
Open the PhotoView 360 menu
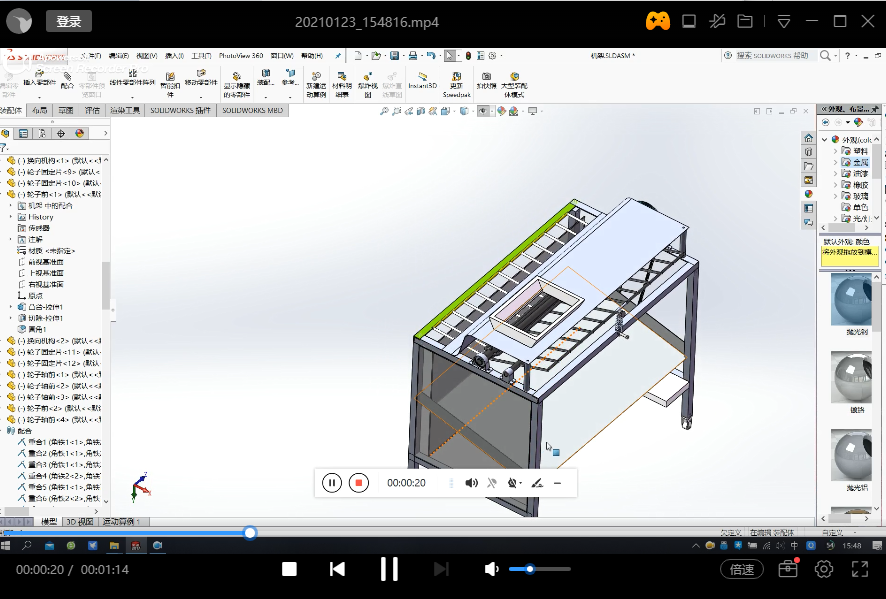[x=241, y=55]
